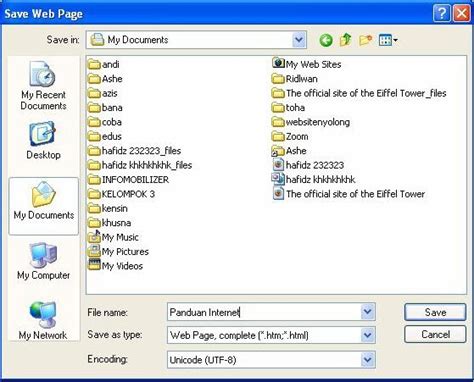Go back to the previous folder
This screenshot has height=382, width=474.
pyautogui.click(x=326, y=40)
